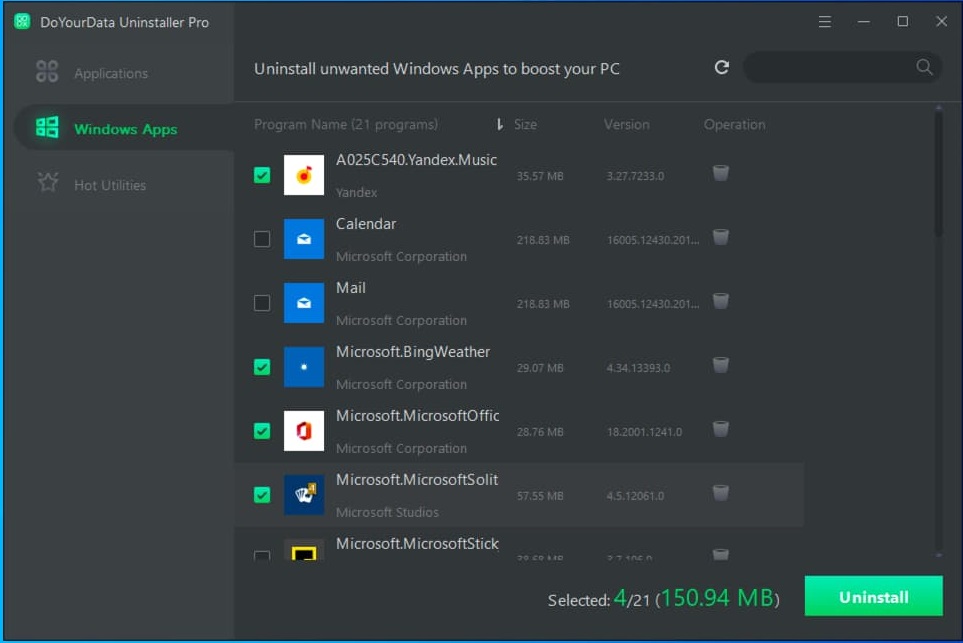Delete MicrosoftStick using its trash icon

[x=720, y=555]
